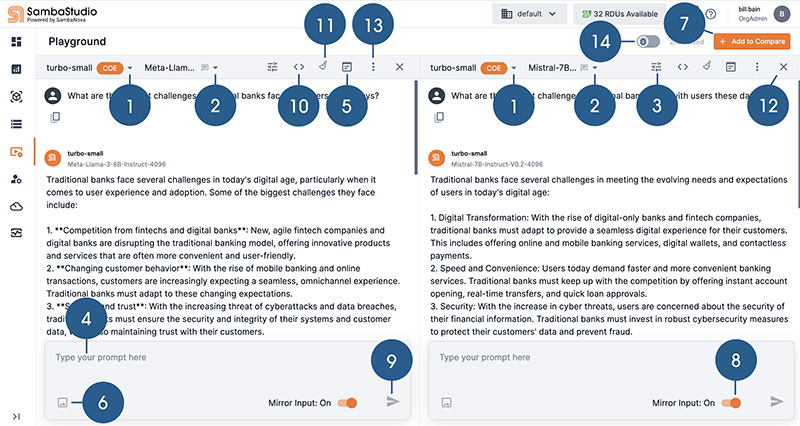Click the cloud icon in the left sidebar

16,206
